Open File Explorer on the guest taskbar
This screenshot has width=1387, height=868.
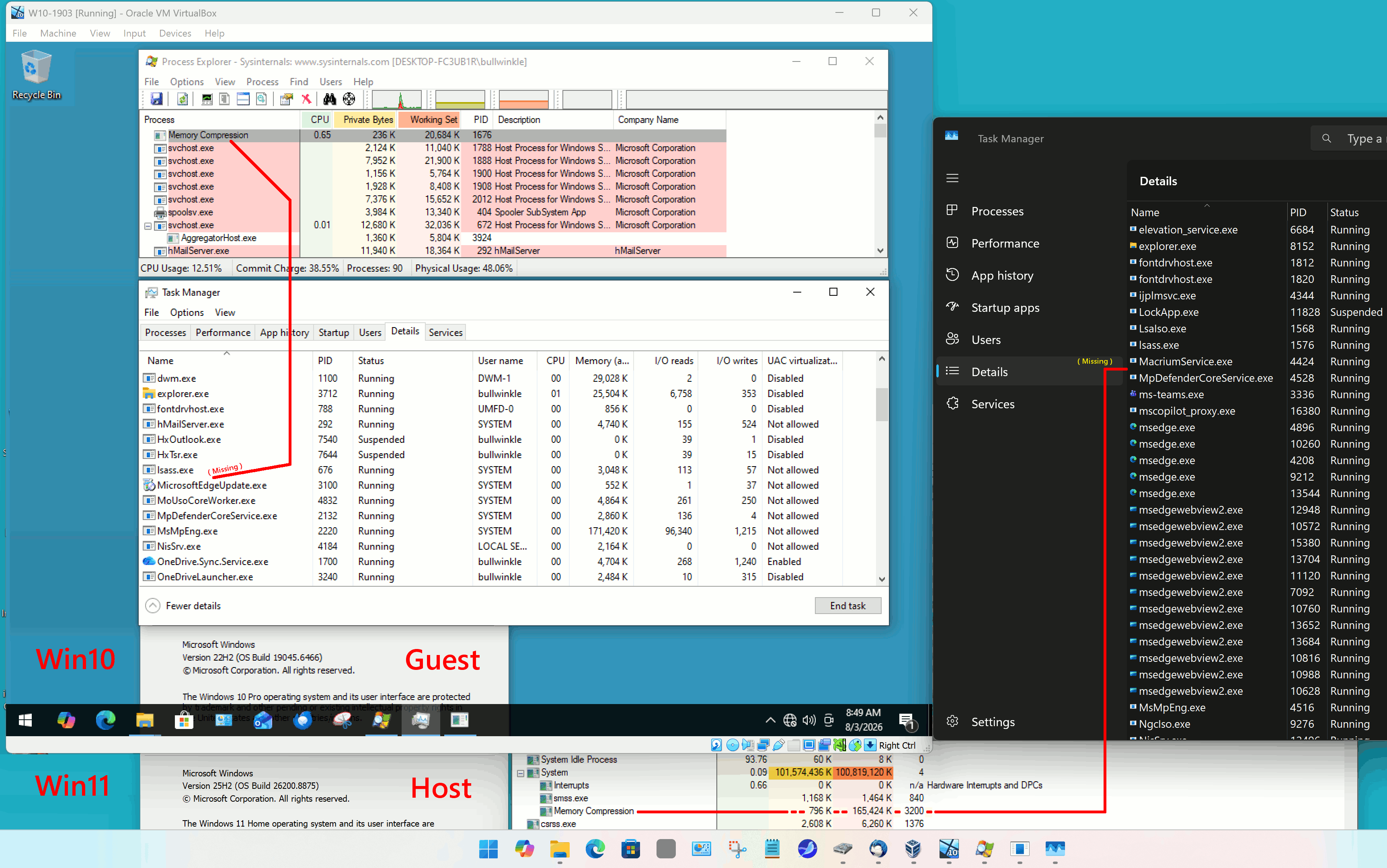145,720
